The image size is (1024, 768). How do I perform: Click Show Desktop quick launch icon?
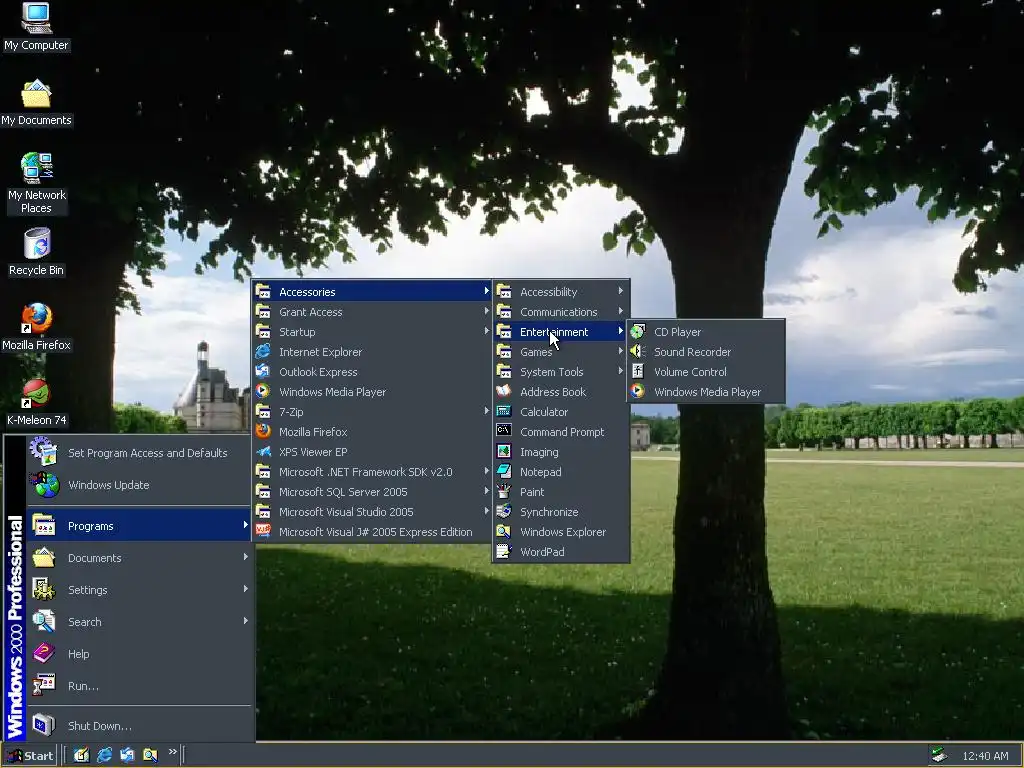click(81, 755)
